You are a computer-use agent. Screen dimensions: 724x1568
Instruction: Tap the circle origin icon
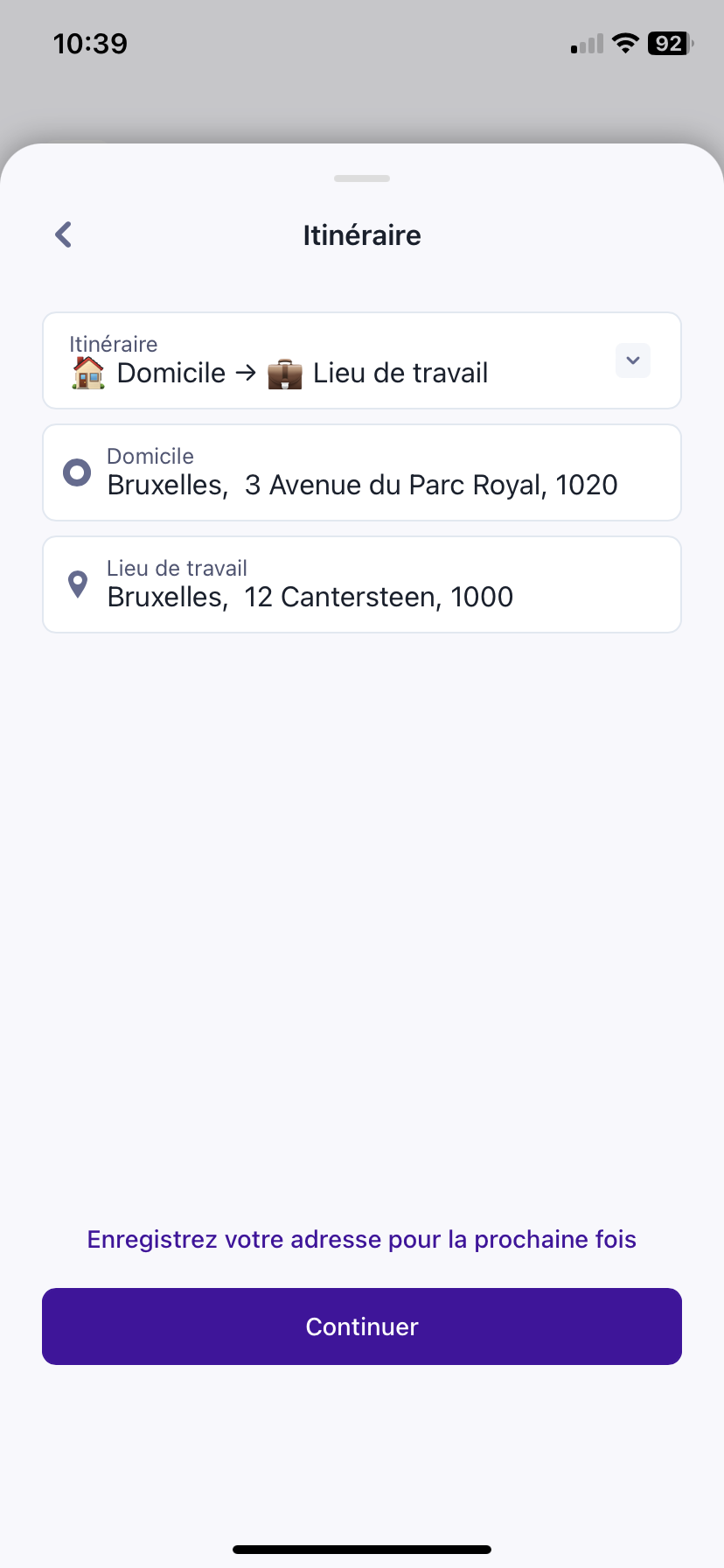tap(77, 472)
